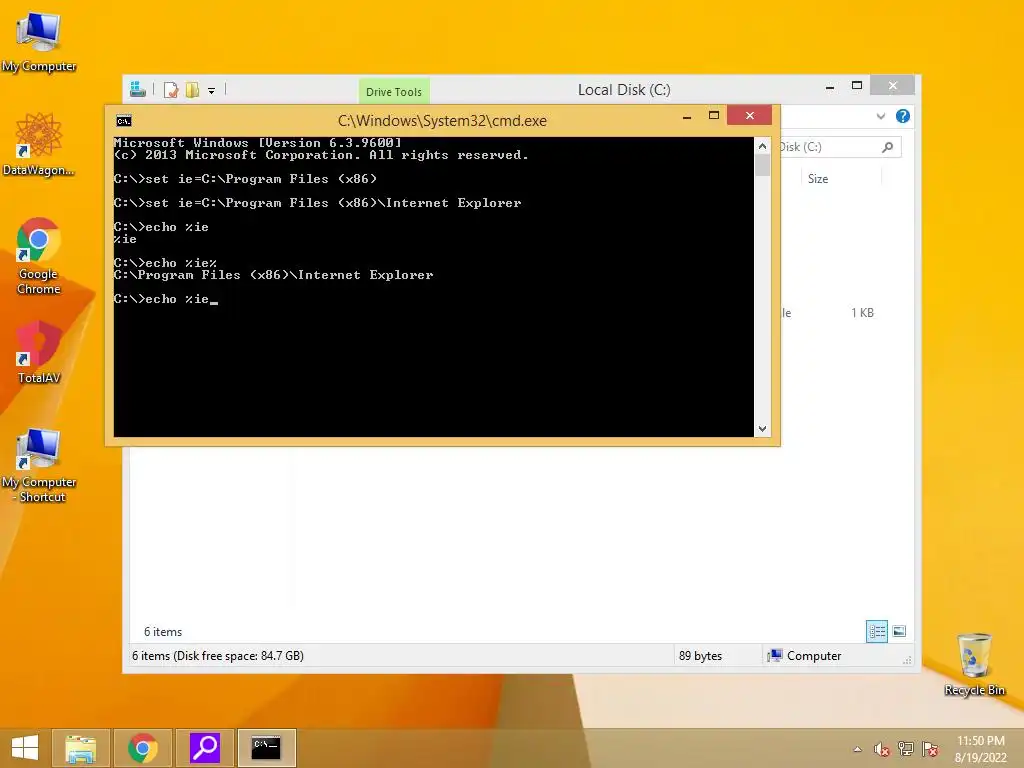Open the purple search app in taskbar
This screenshot has height=768, width=1024.
coord(205,748)
